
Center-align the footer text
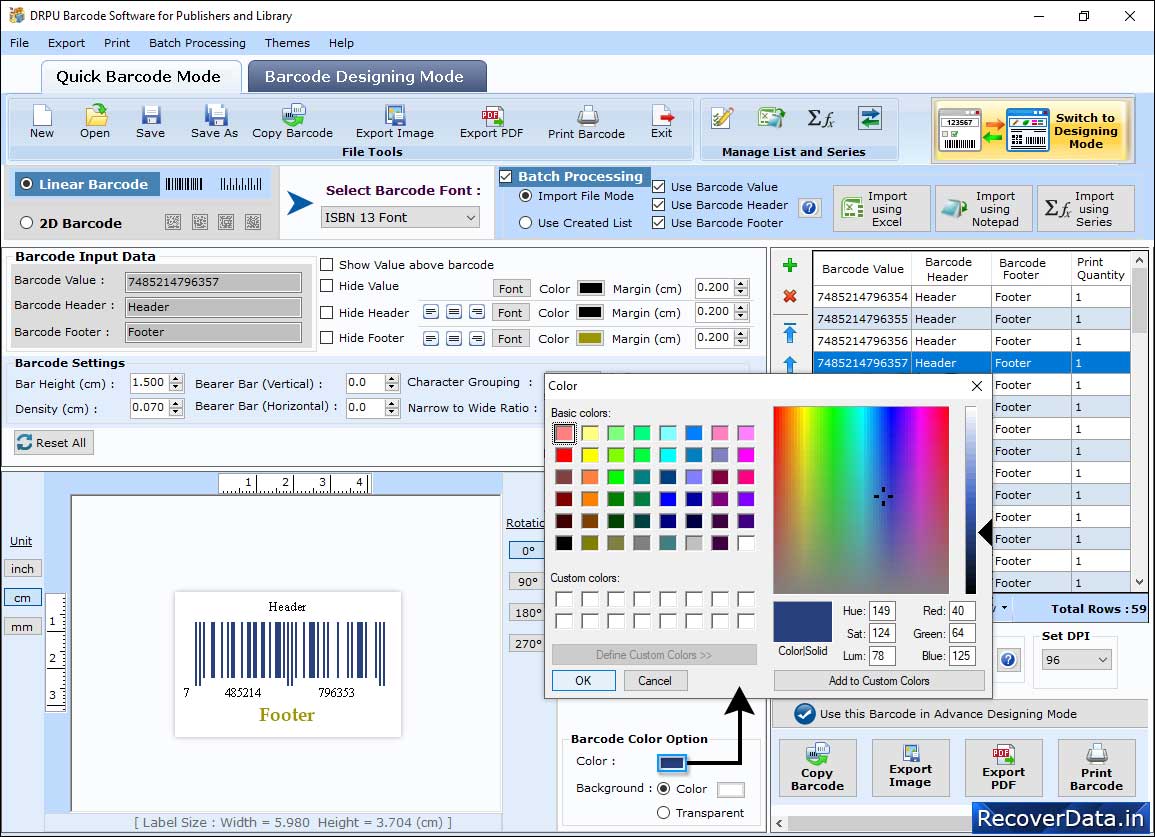[454, 338]
